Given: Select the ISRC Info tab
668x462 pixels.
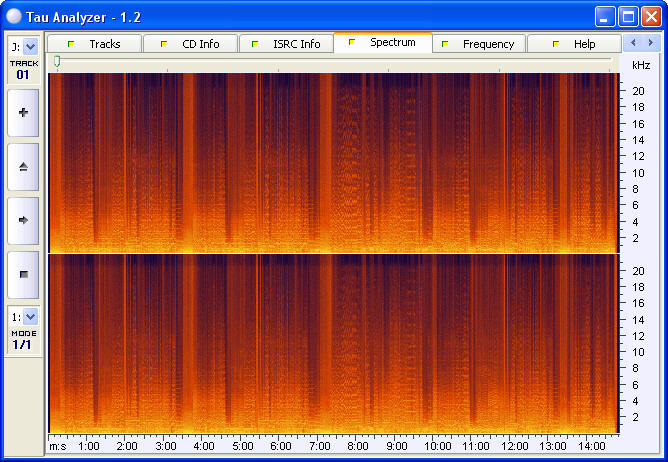Looking at the screenshot, I should point(286,44).
